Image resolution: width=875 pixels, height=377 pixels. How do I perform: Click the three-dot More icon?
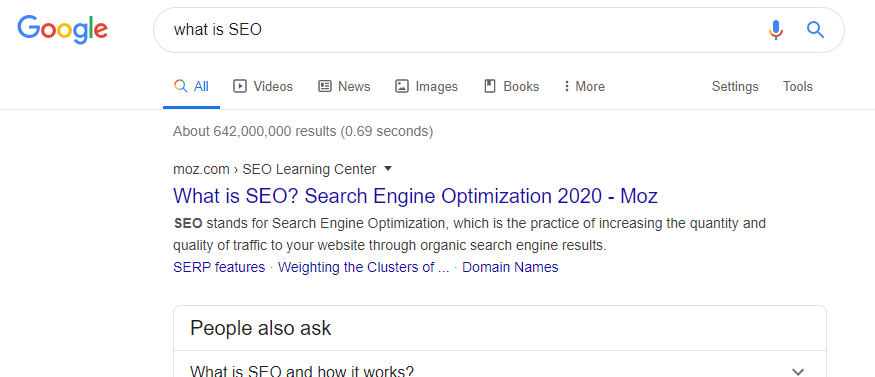point(566,86)
